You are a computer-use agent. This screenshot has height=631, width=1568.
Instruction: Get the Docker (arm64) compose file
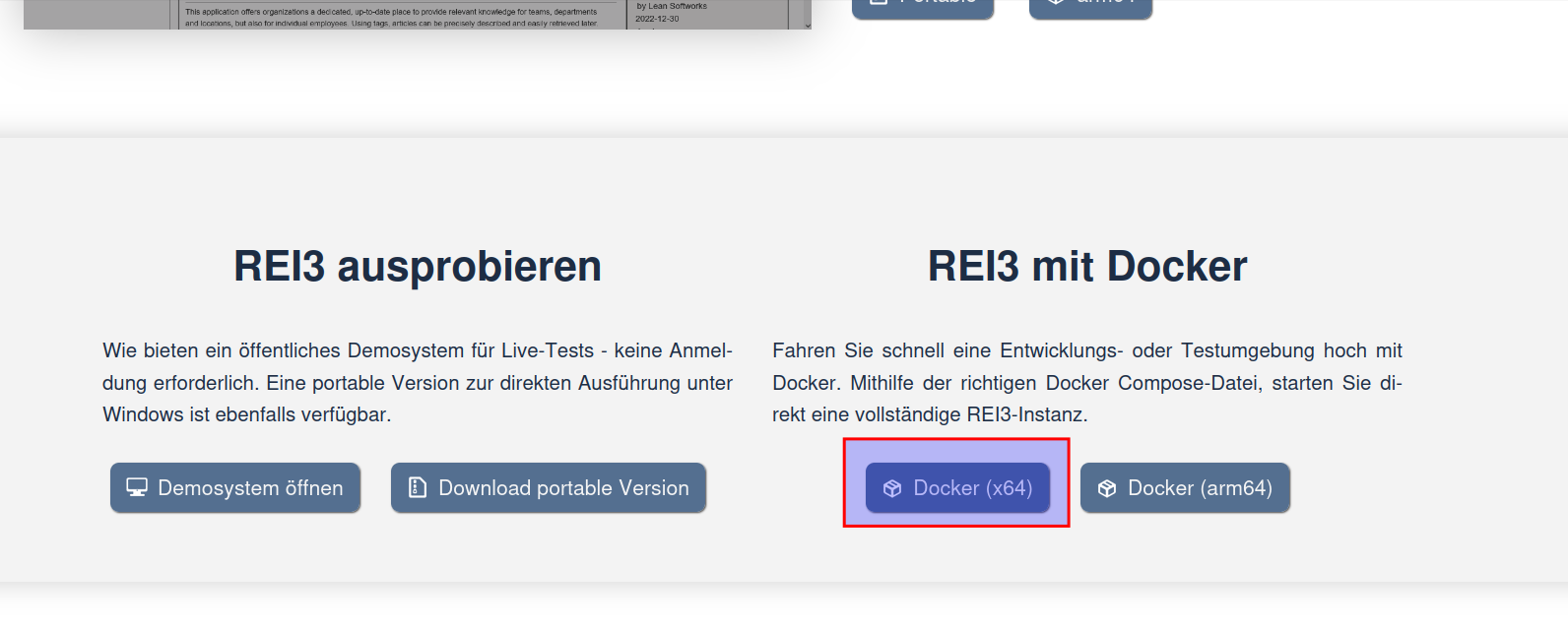(1185, 488)
